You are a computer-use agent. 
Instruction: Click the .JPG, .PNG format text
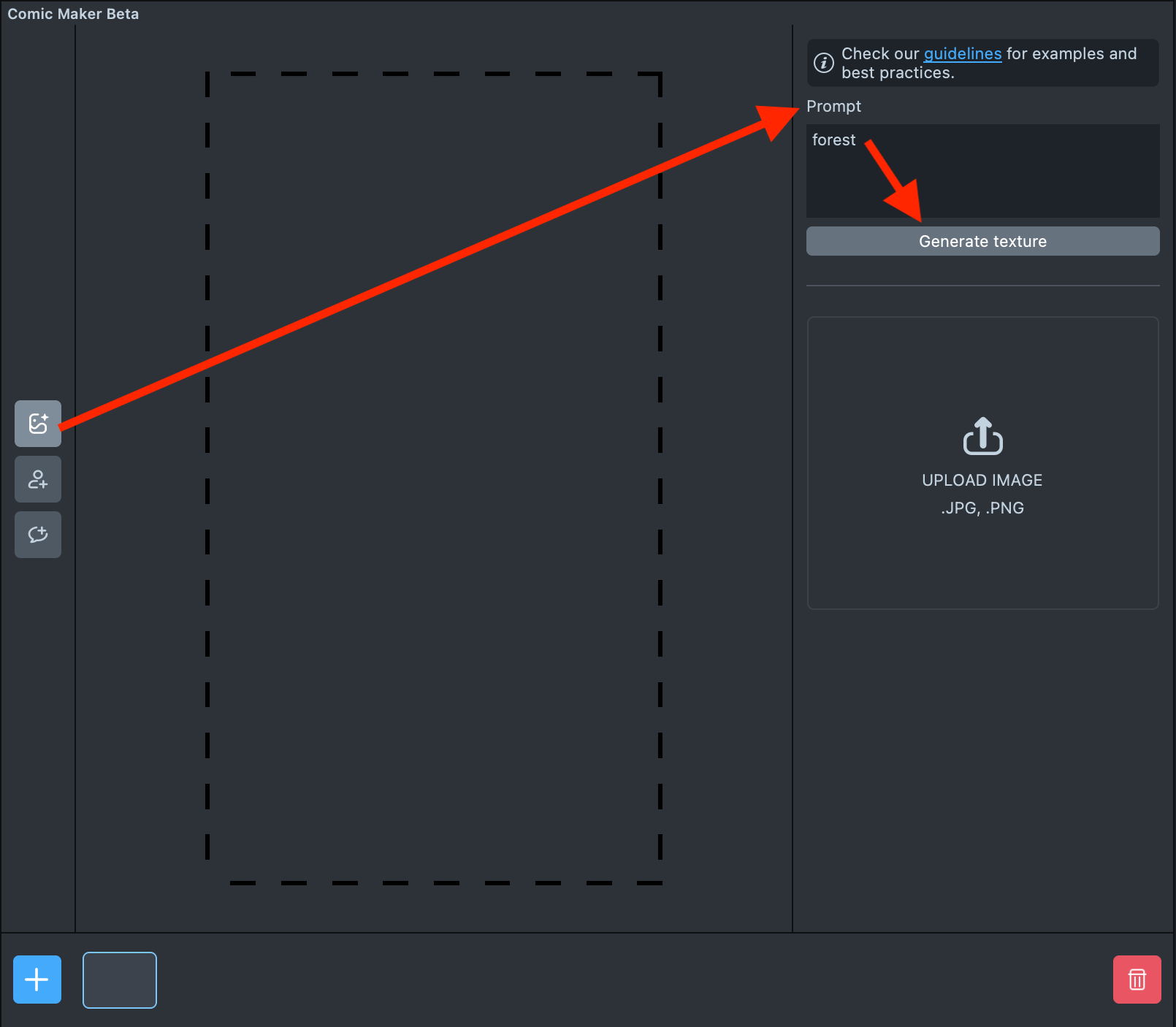[x=982, y=508]
